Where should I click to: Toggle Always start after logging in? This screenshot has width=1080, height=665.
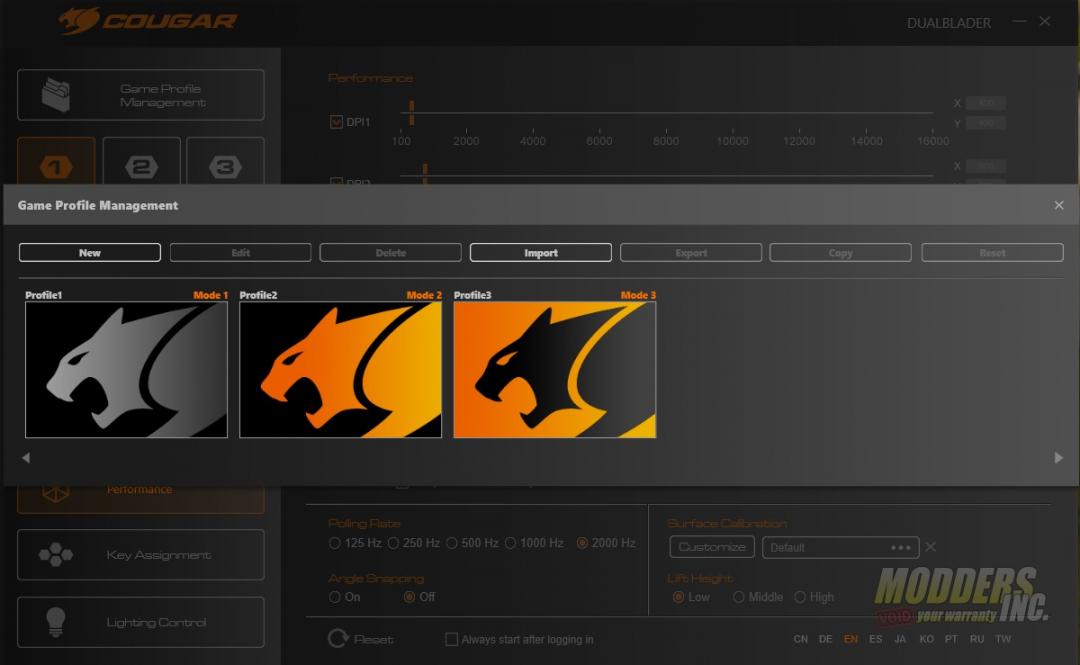click(451, 640)
